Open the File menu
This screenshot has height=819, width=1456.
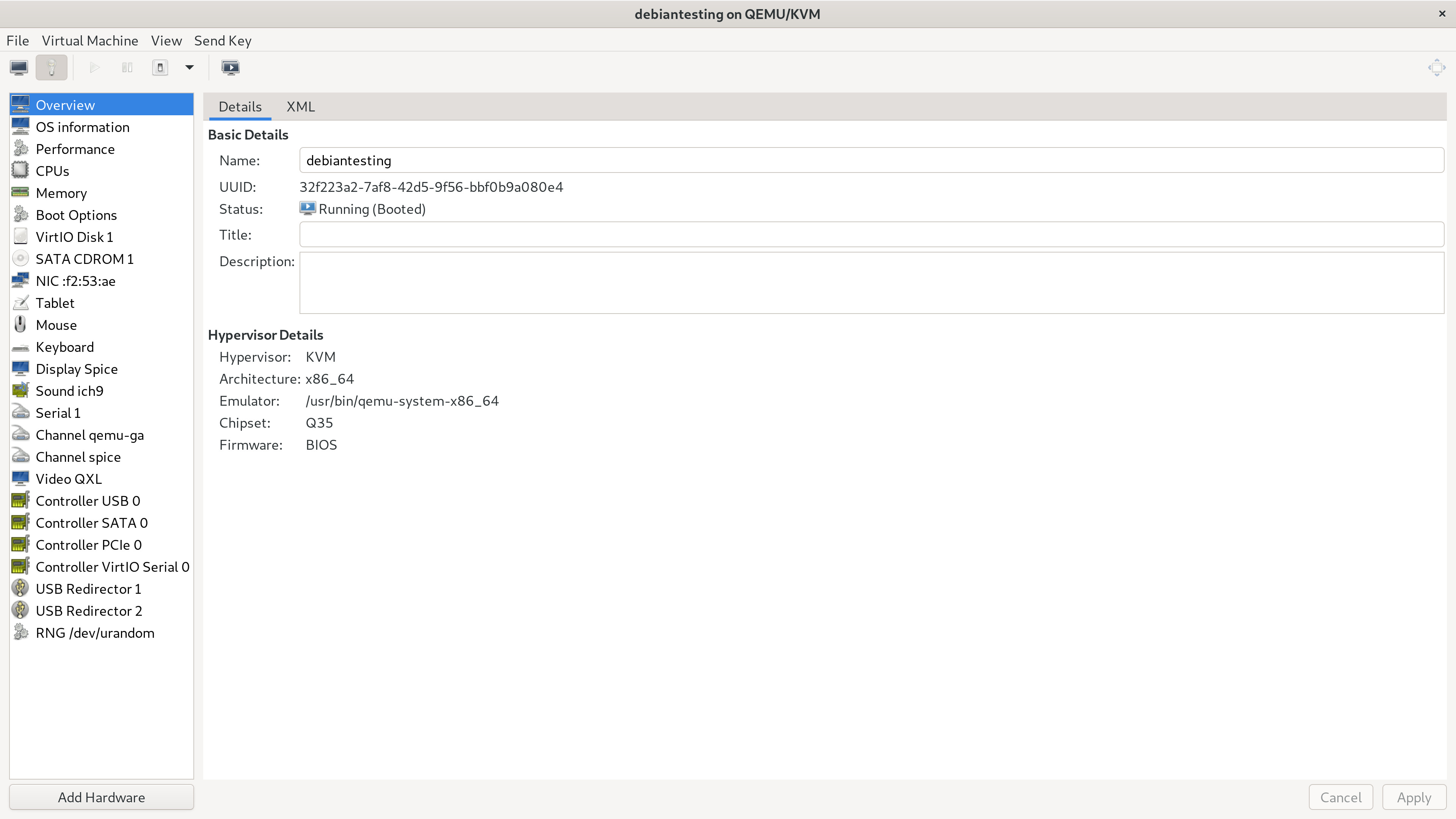point(17,41)
